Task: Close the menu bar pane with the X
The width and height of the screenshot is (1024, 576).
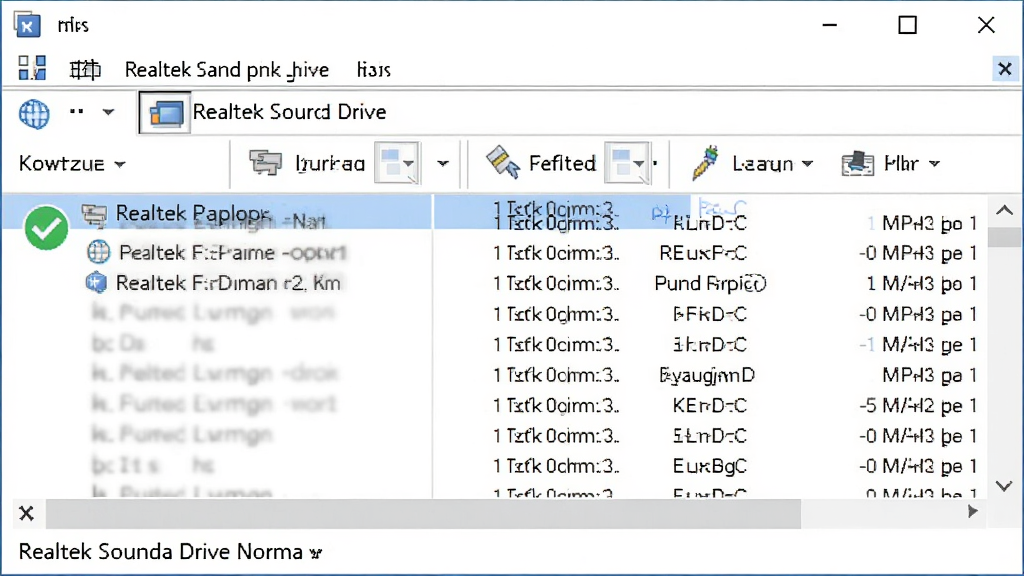Action: [1005, 69]
